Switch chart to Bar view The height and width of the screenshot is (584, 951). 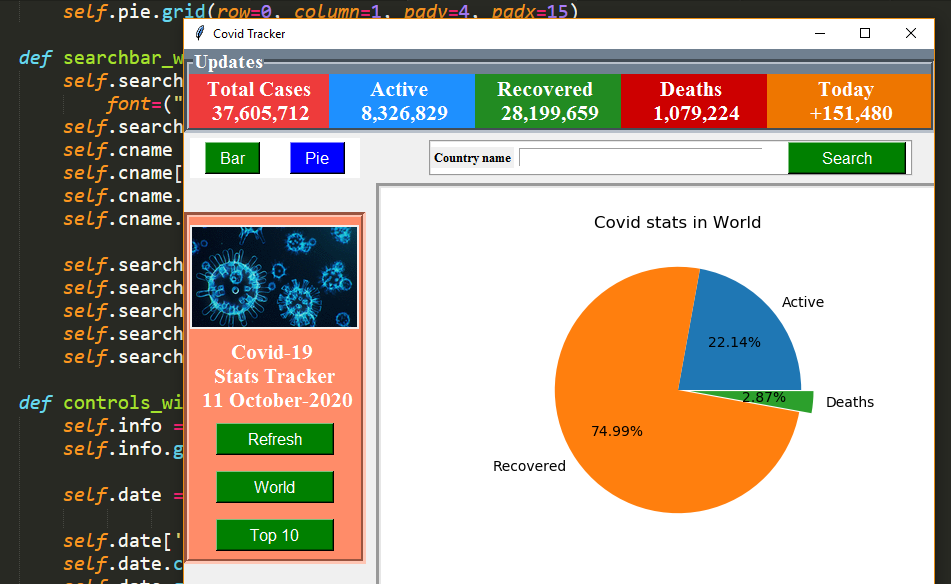click(x=232, y=157)
